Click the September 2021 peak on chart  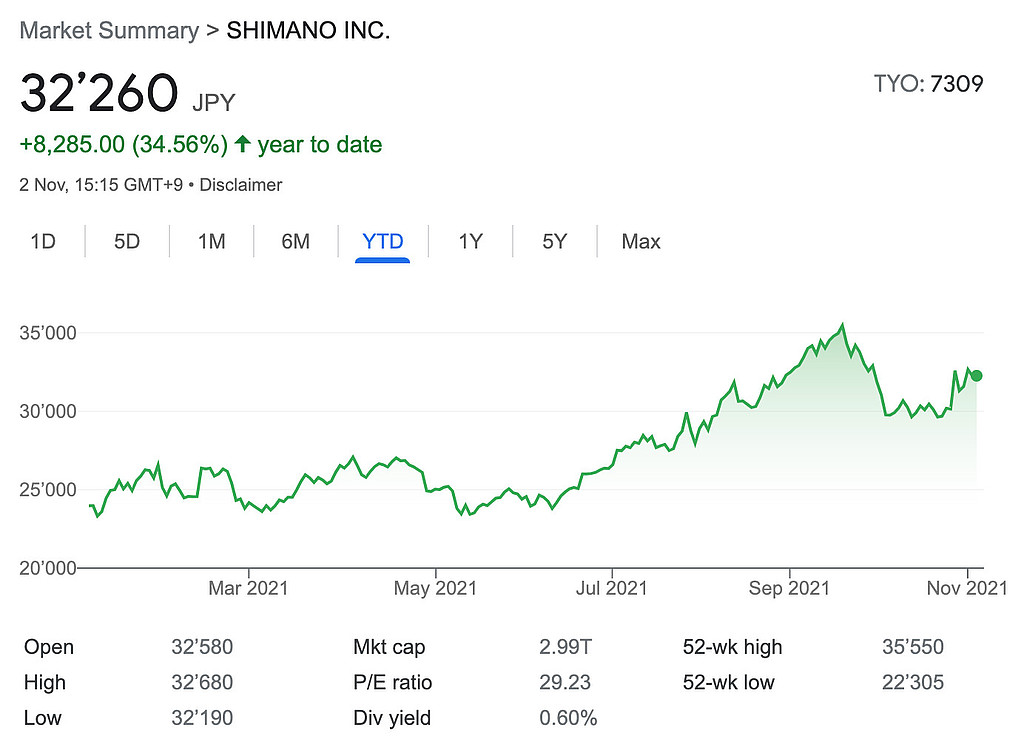click(843, 325)
